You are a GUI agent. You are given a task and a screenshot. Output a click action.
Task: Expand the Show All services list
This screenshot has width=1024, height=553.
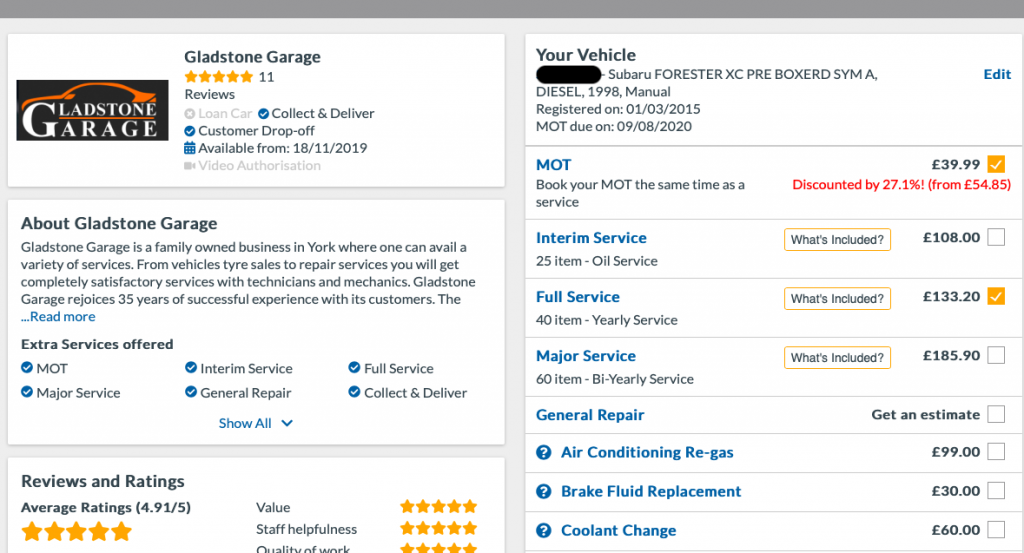pos(256,423)
